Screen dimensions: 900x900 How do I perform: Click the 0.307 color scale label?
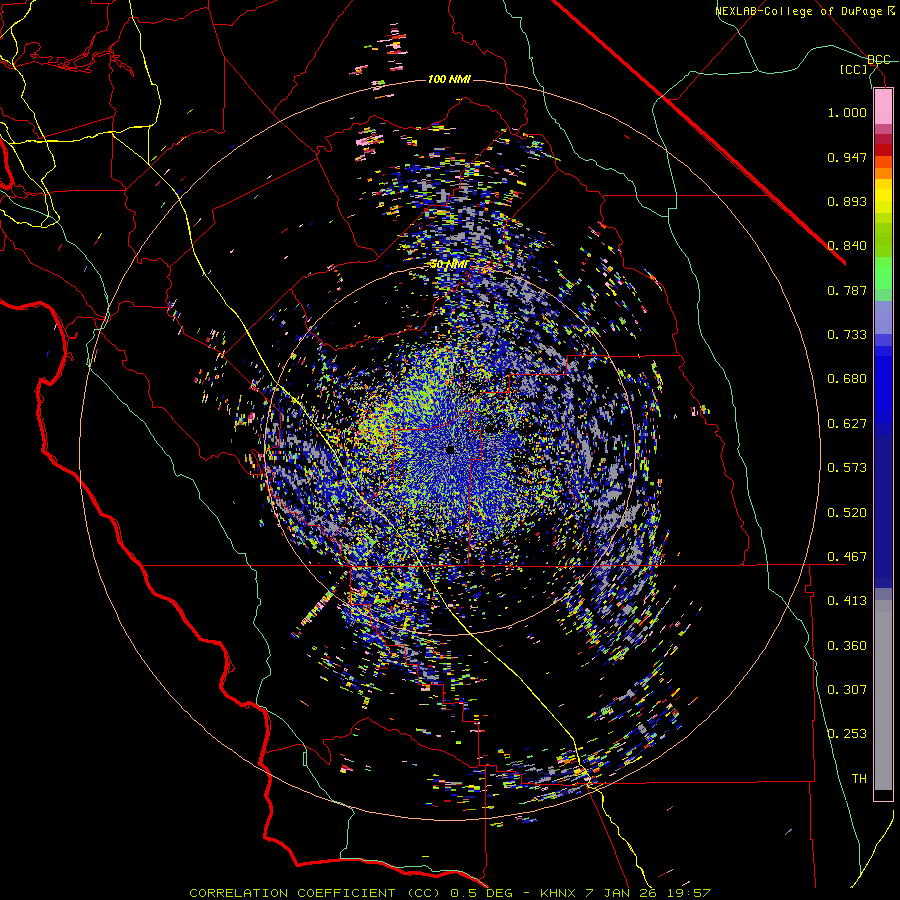pyautogui.click(x=847, y=690)
